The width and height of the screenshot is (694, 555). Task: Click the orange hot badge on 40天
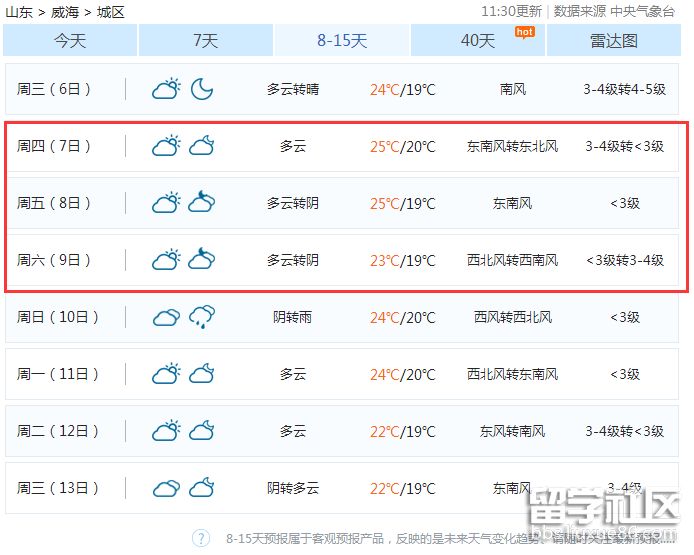(524, 32)
